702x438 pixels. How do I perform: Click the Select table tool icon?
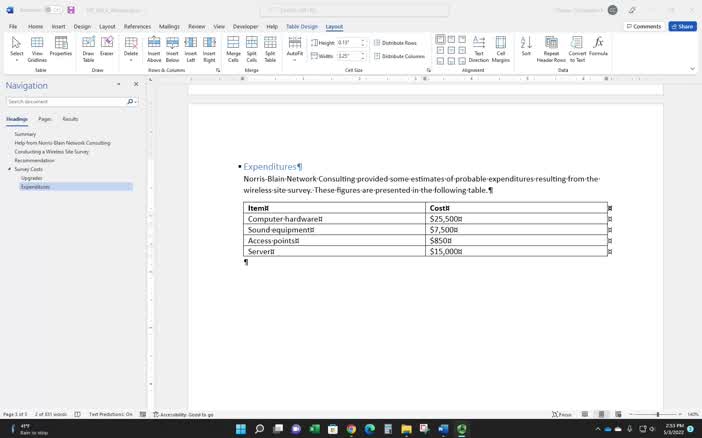[17, 48]
